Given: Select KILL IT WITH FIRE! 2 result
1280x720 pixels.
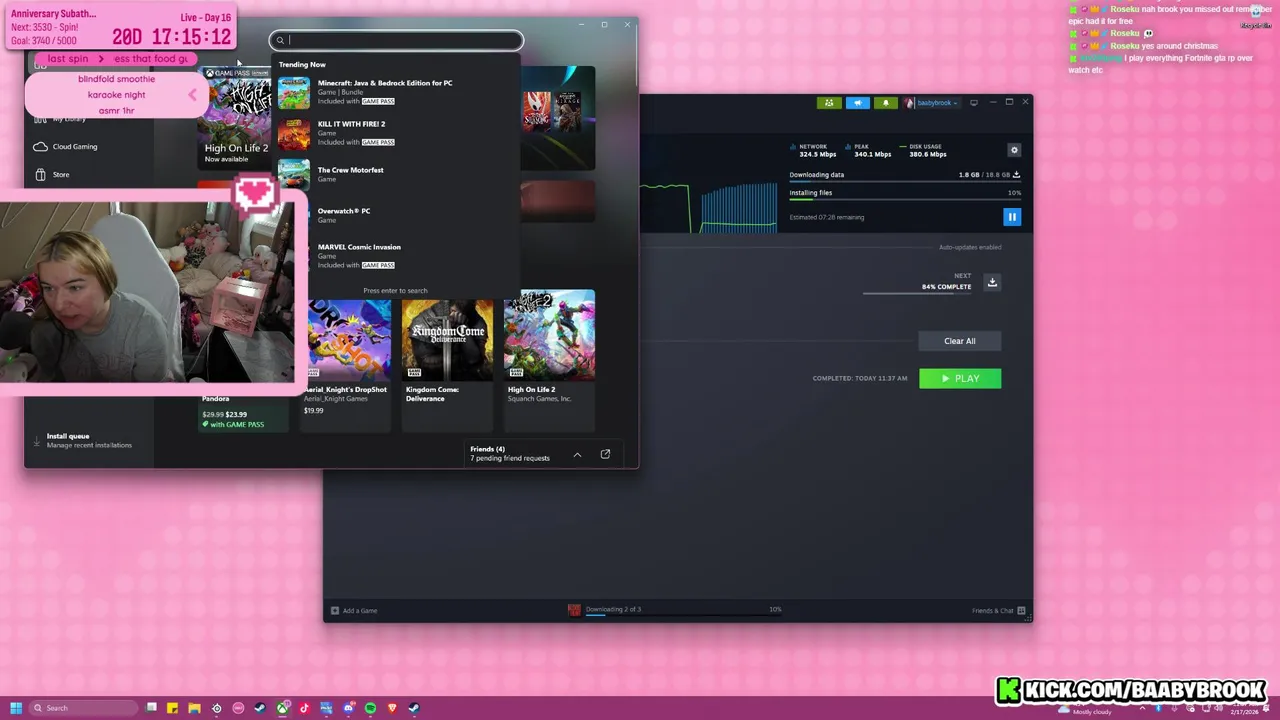Looking at the screenshot, I should (396, 133).
